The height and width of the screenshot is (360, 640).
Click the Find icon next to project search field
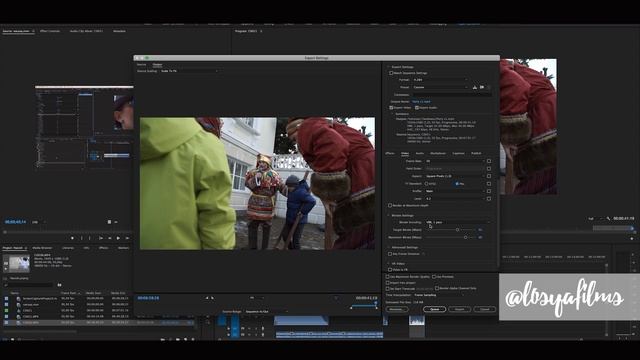pos(60,285)
